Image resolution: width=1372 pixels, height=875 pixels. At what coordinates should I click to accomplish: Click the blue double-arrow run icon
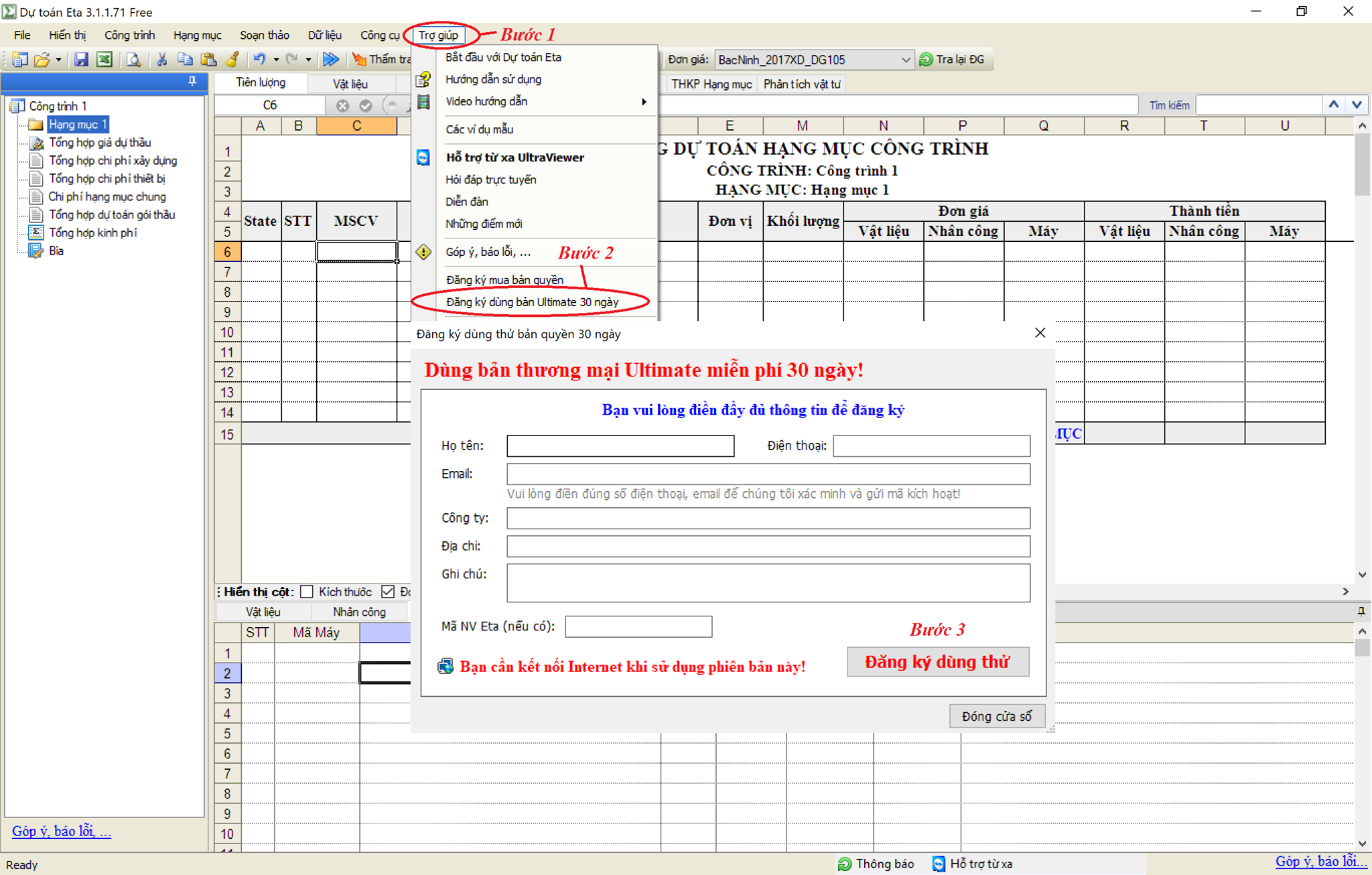coord(330,60)
